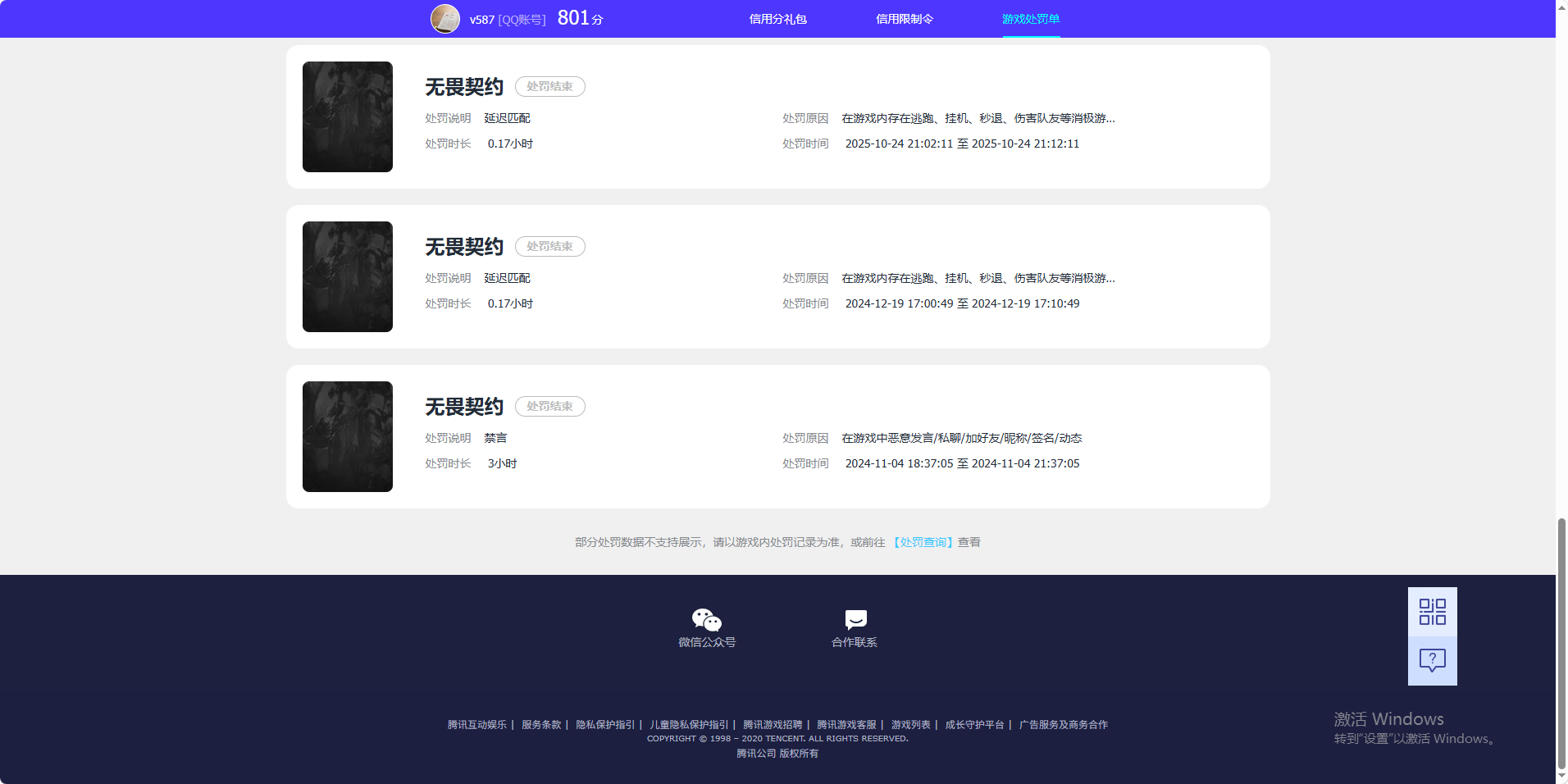Screen dimensions: 1568x784
Task: Click the 2024-12-19 penalty card thumbnail
Action: [347, 276]
